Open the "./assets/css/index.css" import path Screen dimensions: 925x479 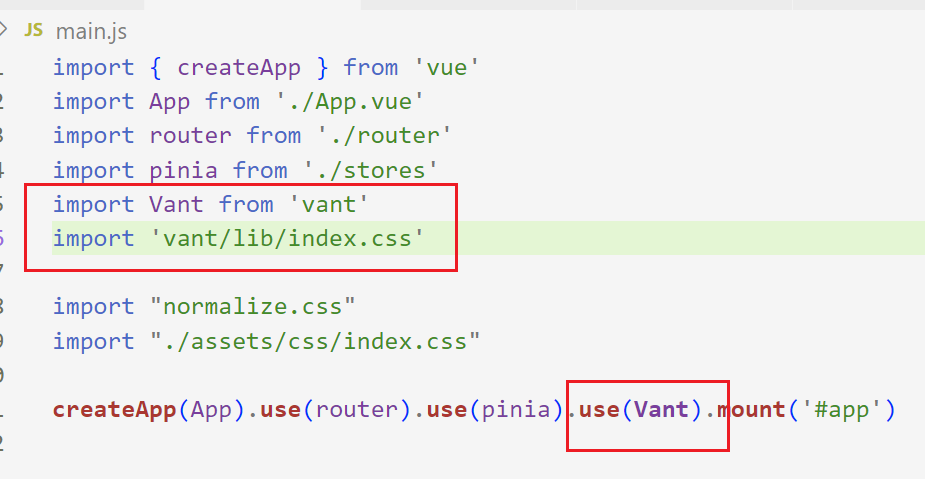point(315,341)
